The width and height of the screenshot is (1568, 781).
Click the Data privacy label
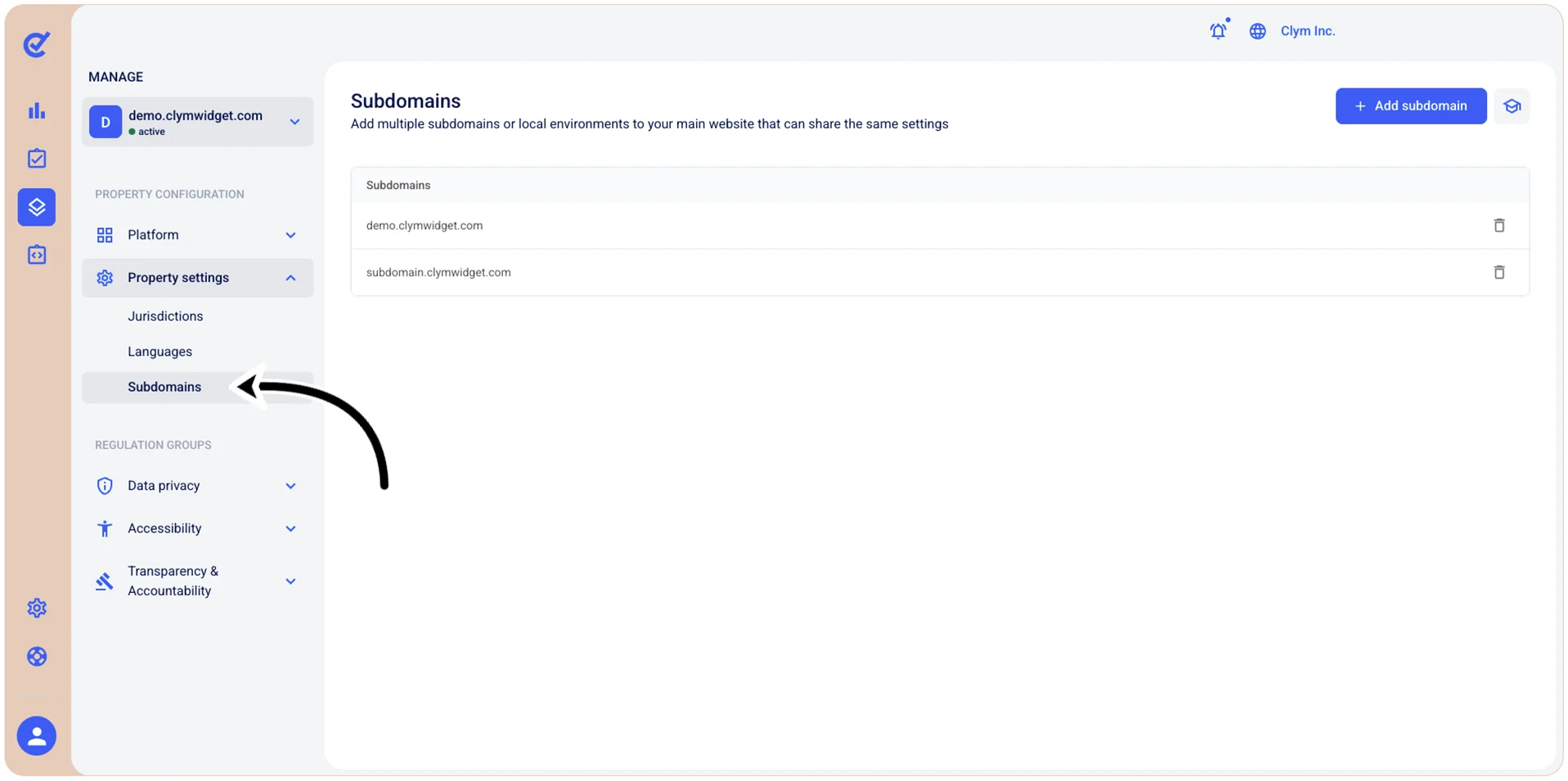tap(164, 486)
